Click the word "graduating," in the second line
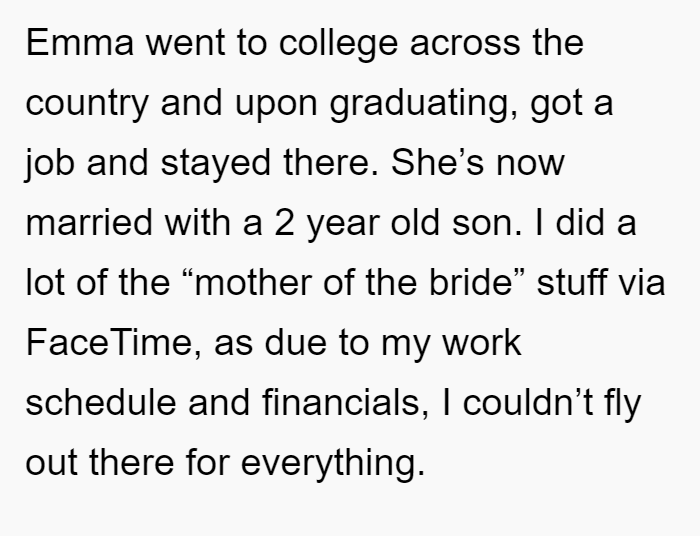This screenshot has width=700, height=536. [424, 104]
